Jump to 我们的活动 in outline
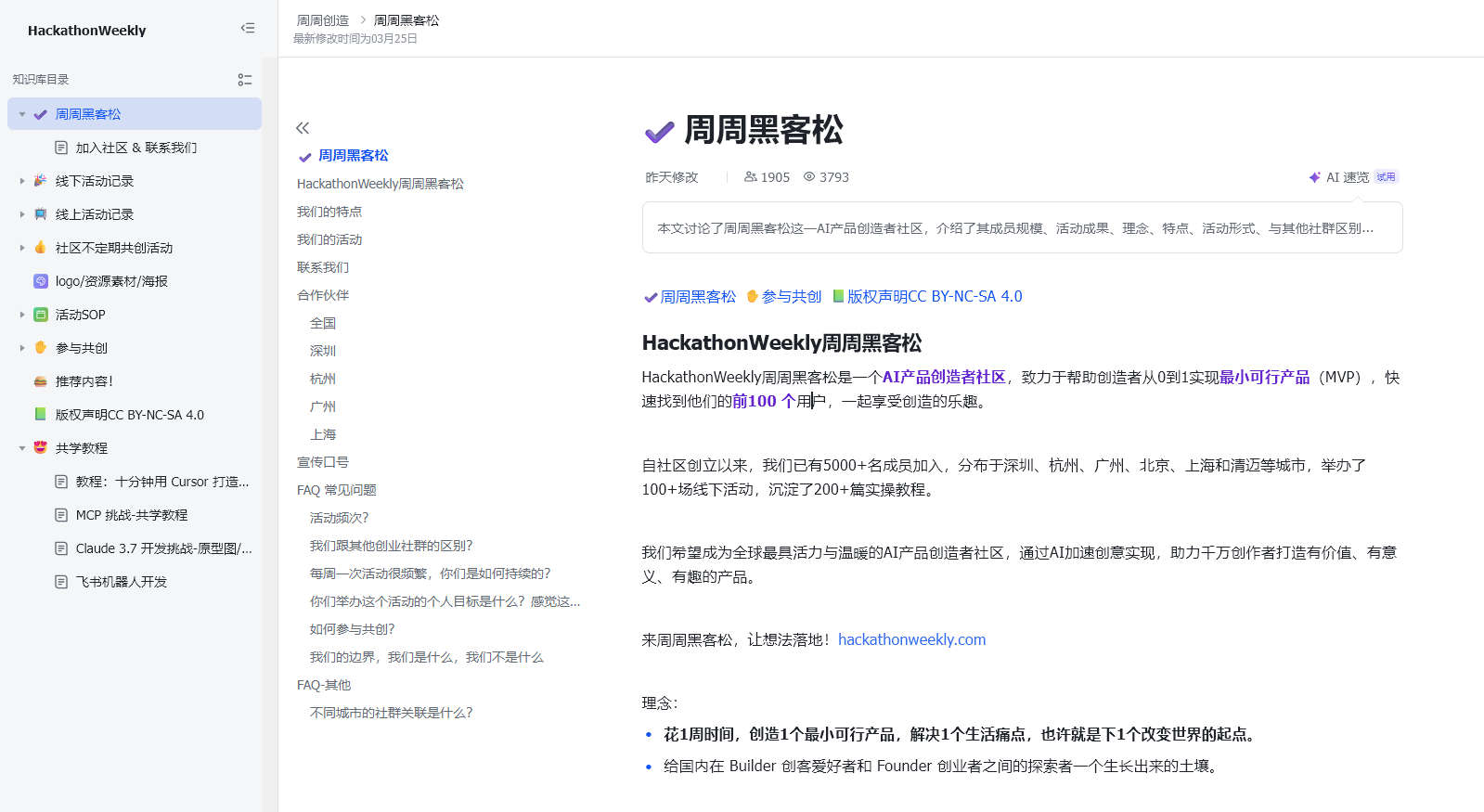The height and width of the screenshot is (812, 1484). pos(329,239)
